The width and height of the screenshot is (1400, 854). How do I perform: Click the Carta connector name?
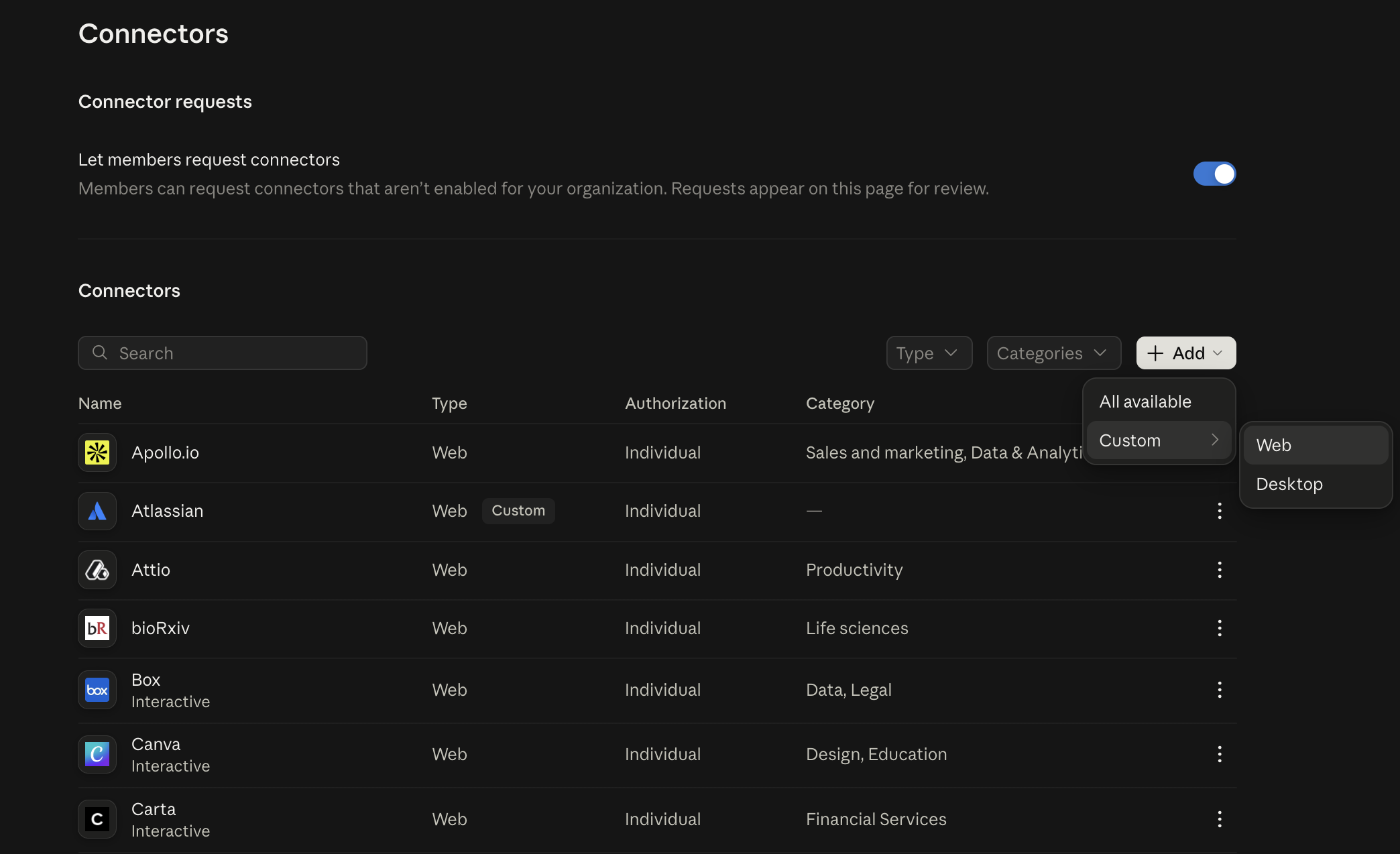(154, 809)
